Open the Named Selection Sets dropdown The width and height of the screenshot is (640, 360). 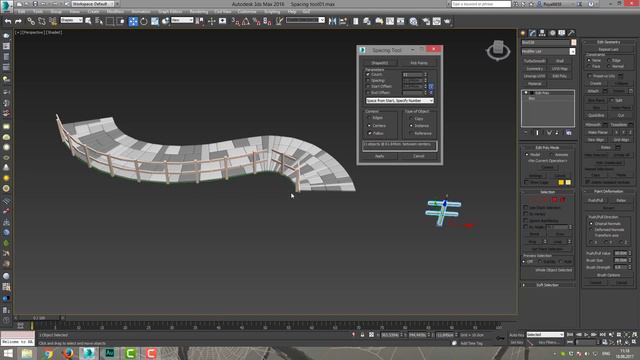305,20
